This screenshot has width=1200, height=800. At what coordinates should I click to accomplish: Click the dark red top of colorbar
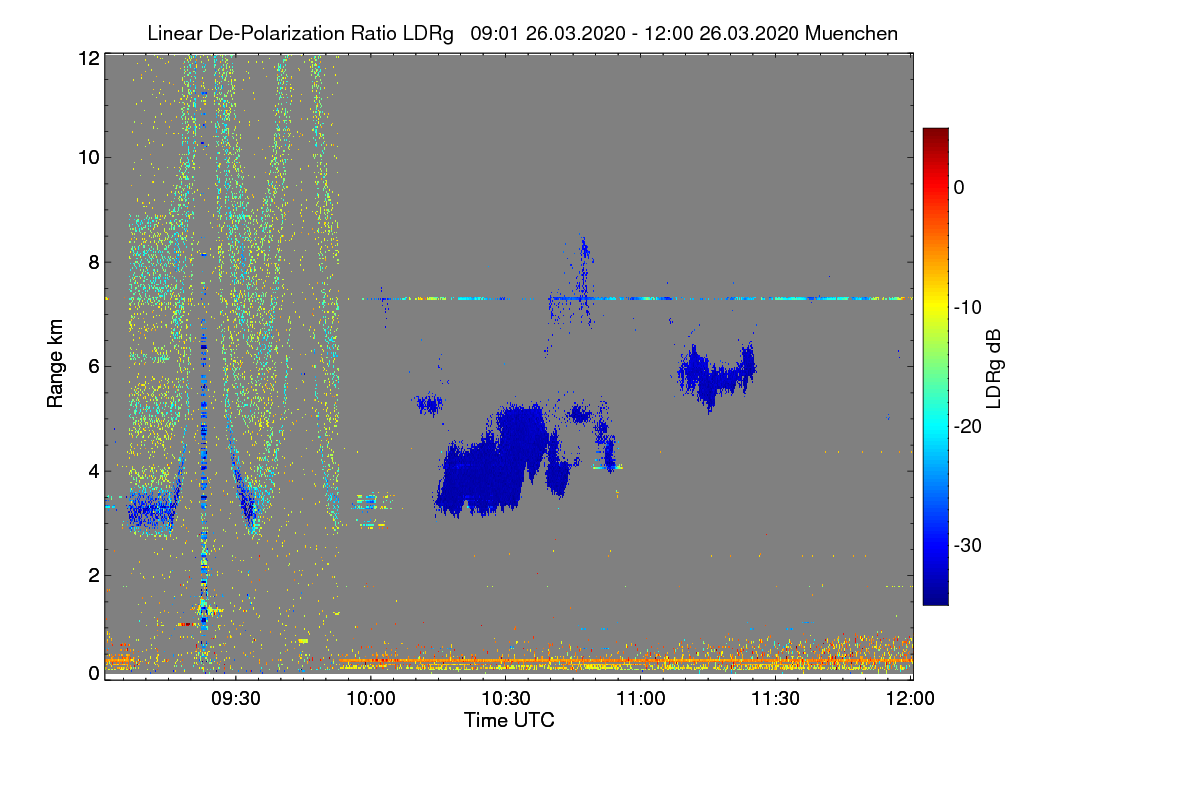click(x=935, y=135)
